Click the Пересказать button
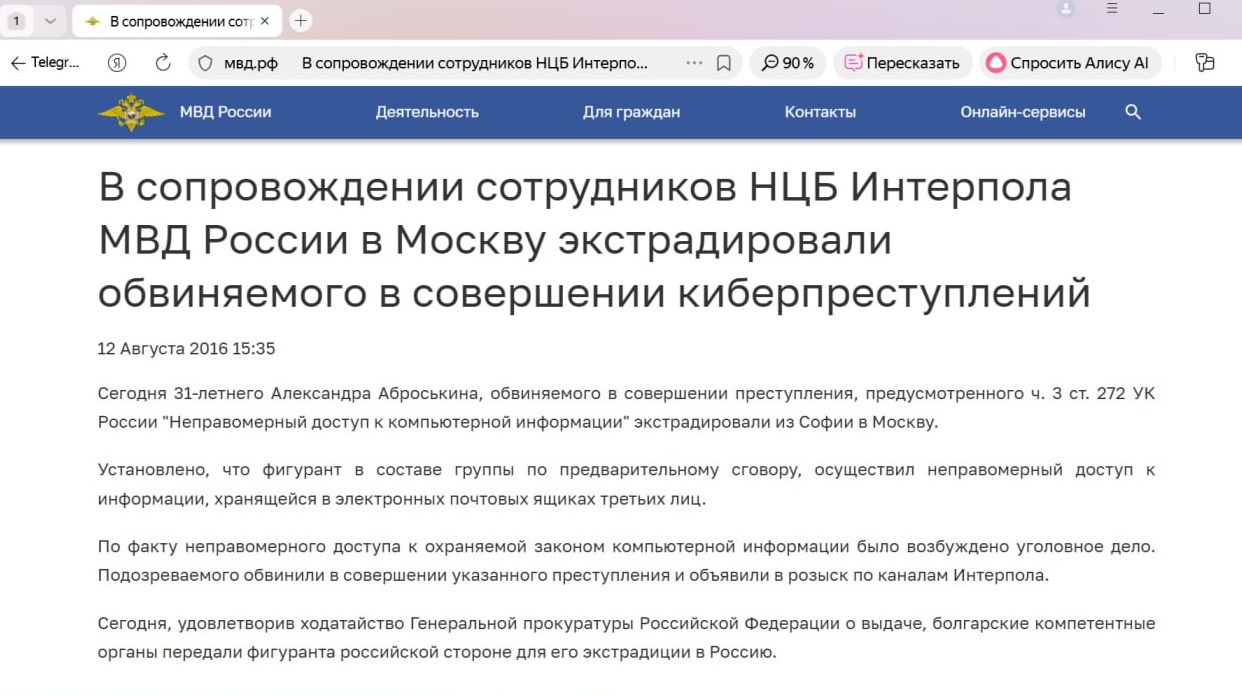 [902, 63]
